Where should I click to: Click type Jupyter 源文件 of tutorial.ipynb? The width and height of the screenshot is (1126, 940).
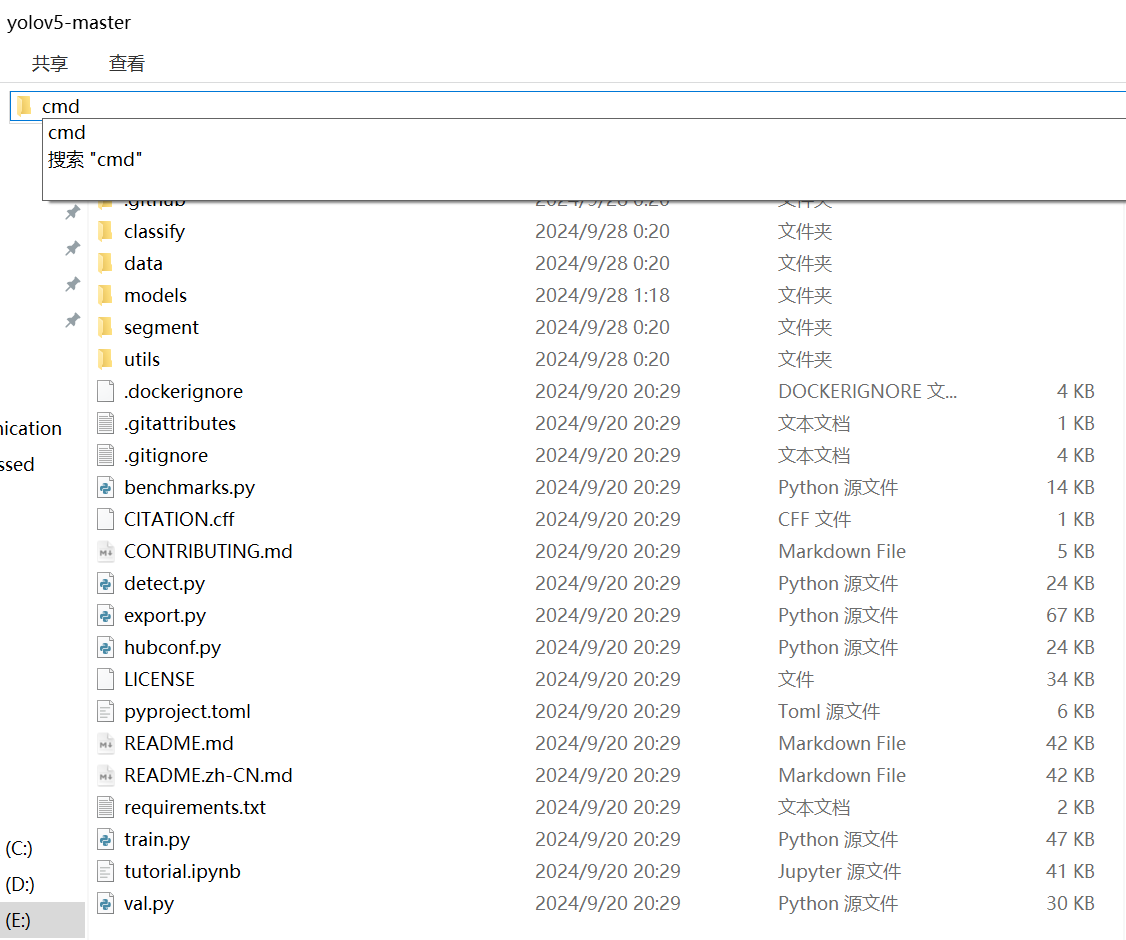[839, 871]
